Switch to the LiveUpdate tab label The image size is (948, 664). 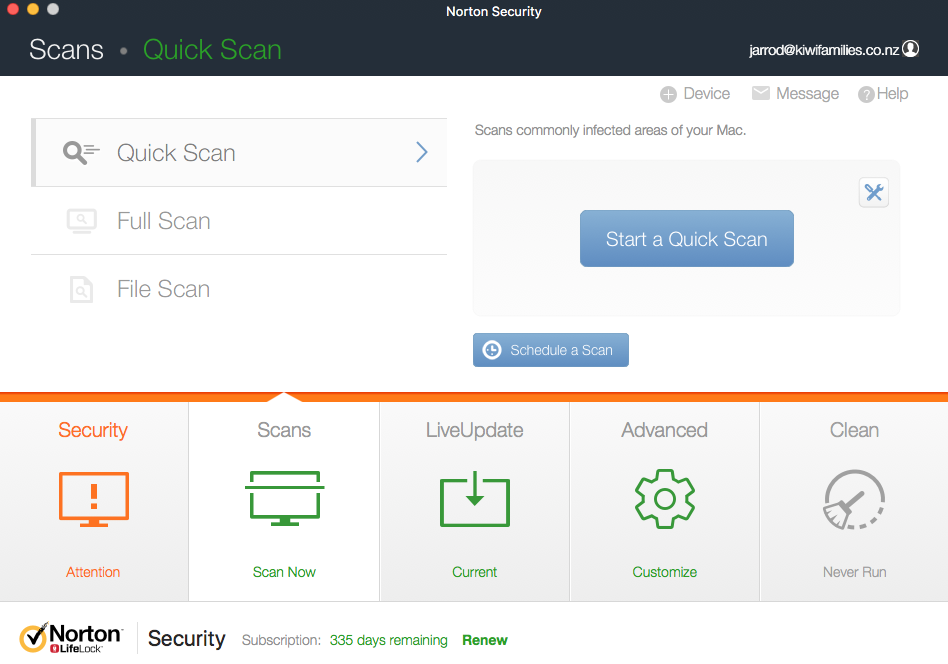(474, 430)
